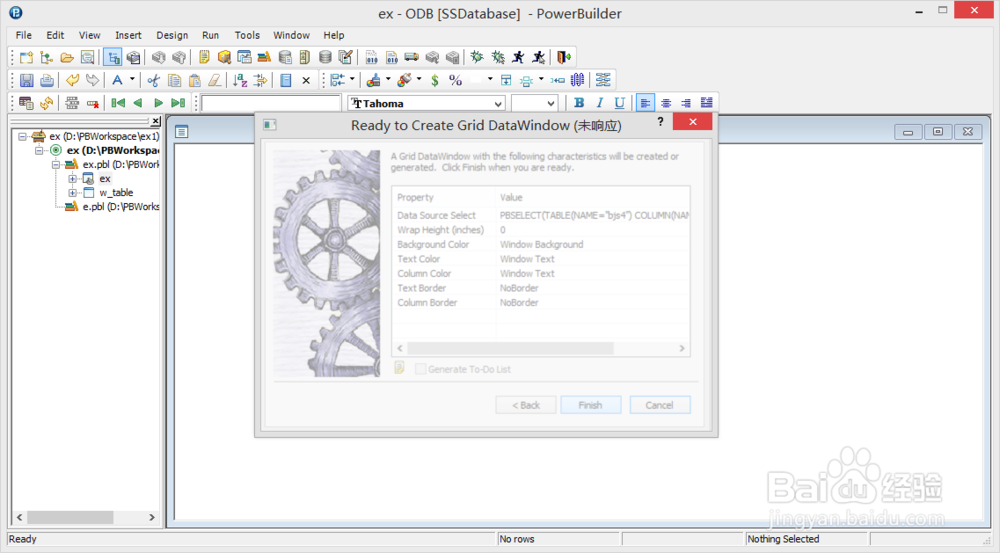The image size is (1000, 553).
Task: Click the Clear eraser icon
Action: pos(215,80)
